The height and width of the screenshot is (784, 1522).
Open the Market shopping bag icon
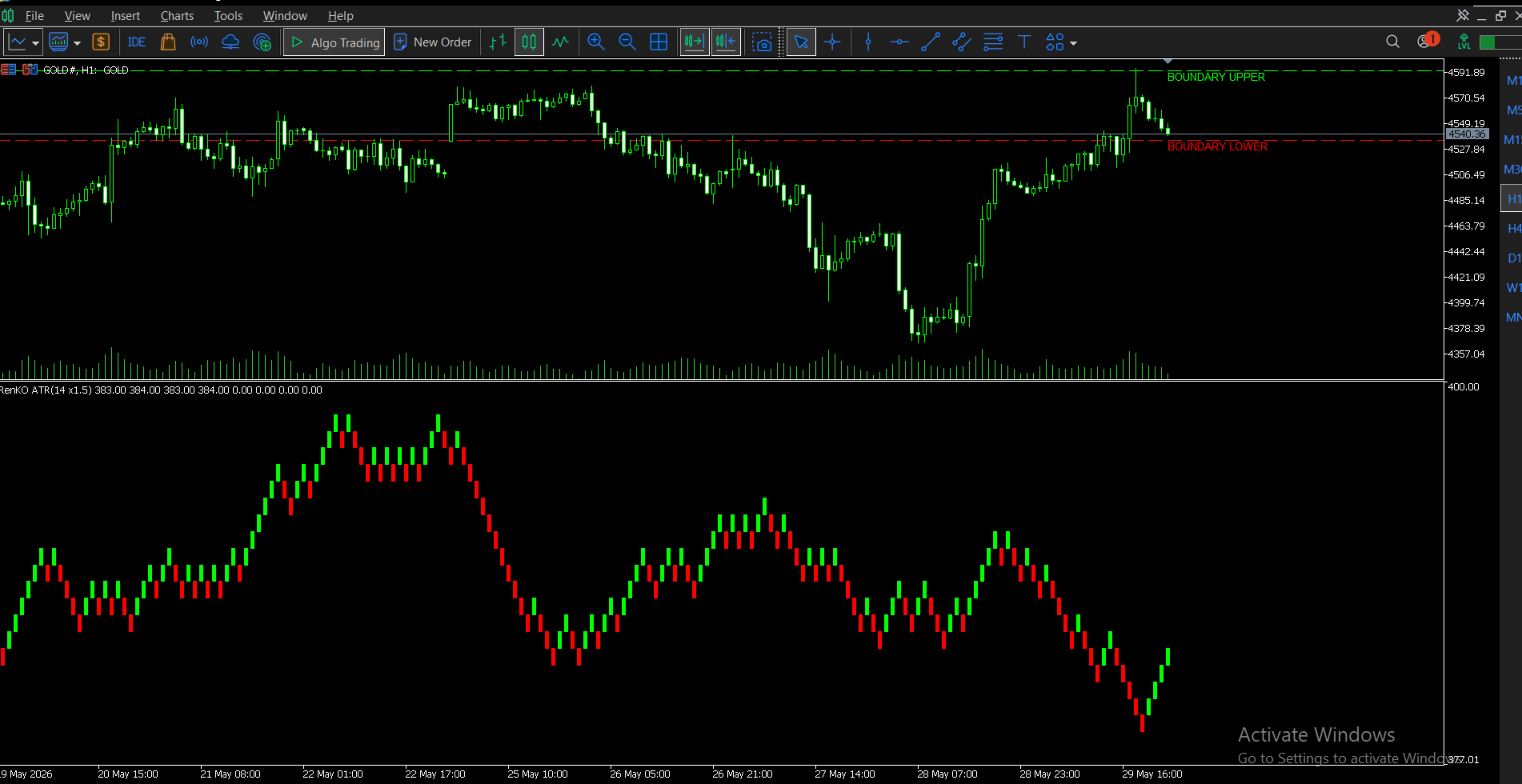click(168, 42)
